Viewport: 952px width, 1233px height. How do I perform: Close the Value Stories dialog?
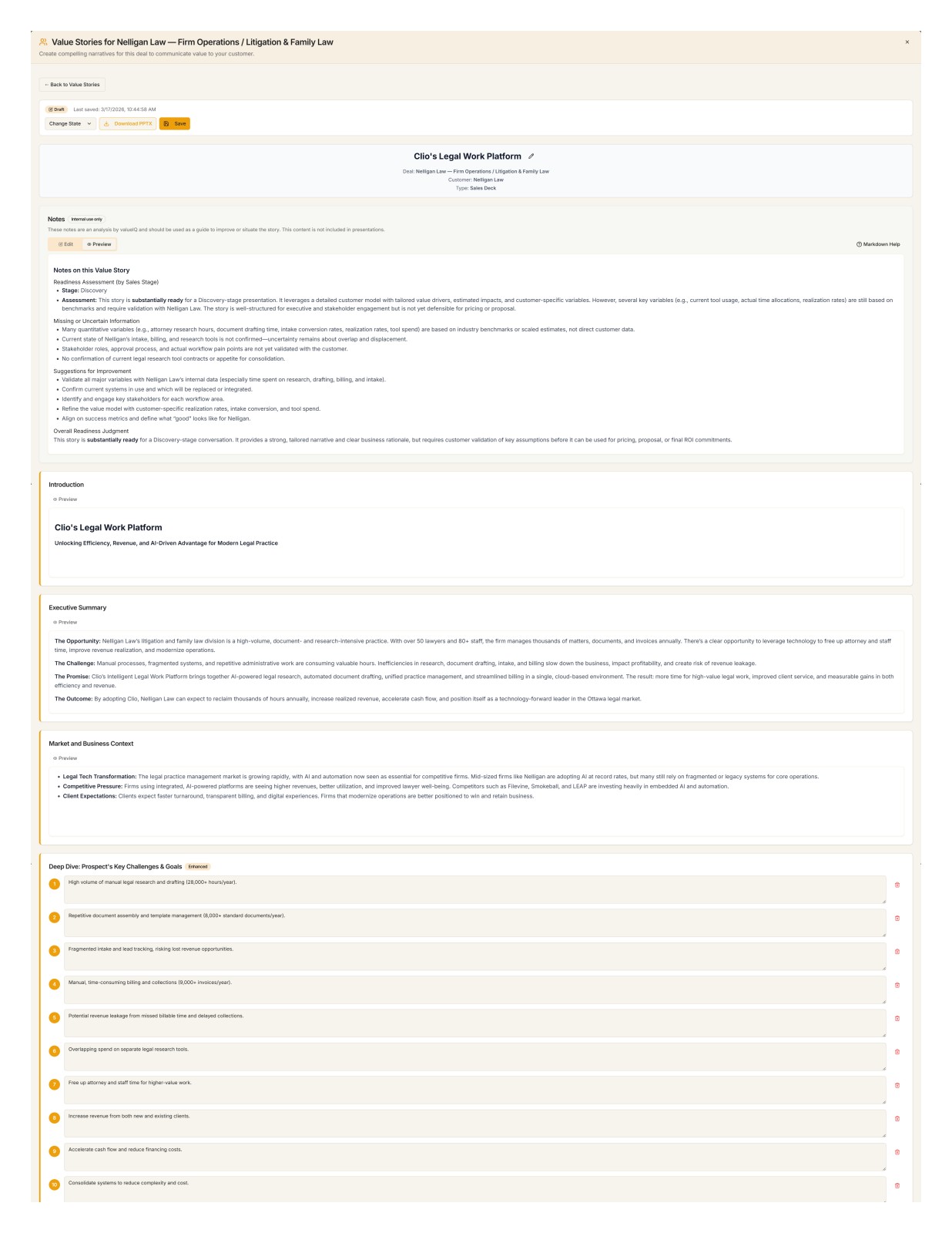[907, 42]
